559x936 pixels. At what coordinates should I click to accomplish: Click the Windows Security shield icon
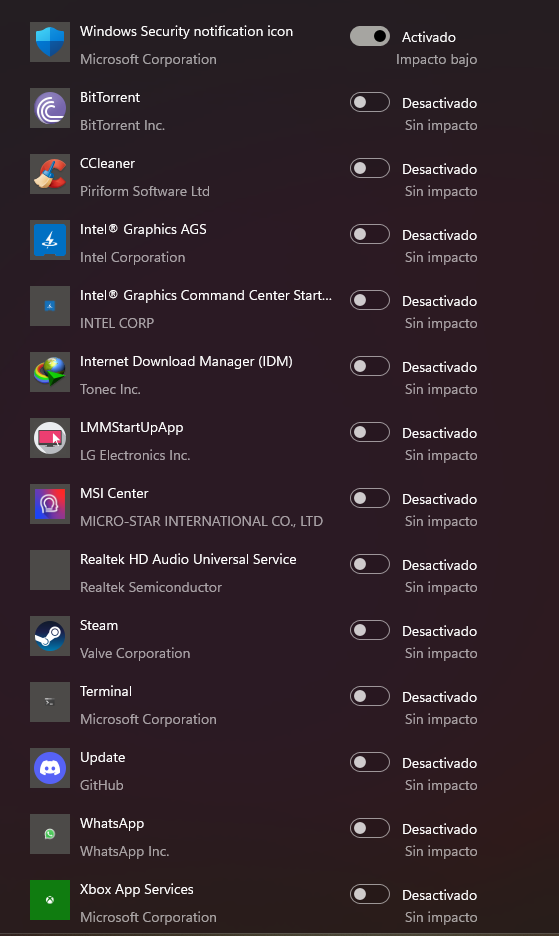coord(50,42)
